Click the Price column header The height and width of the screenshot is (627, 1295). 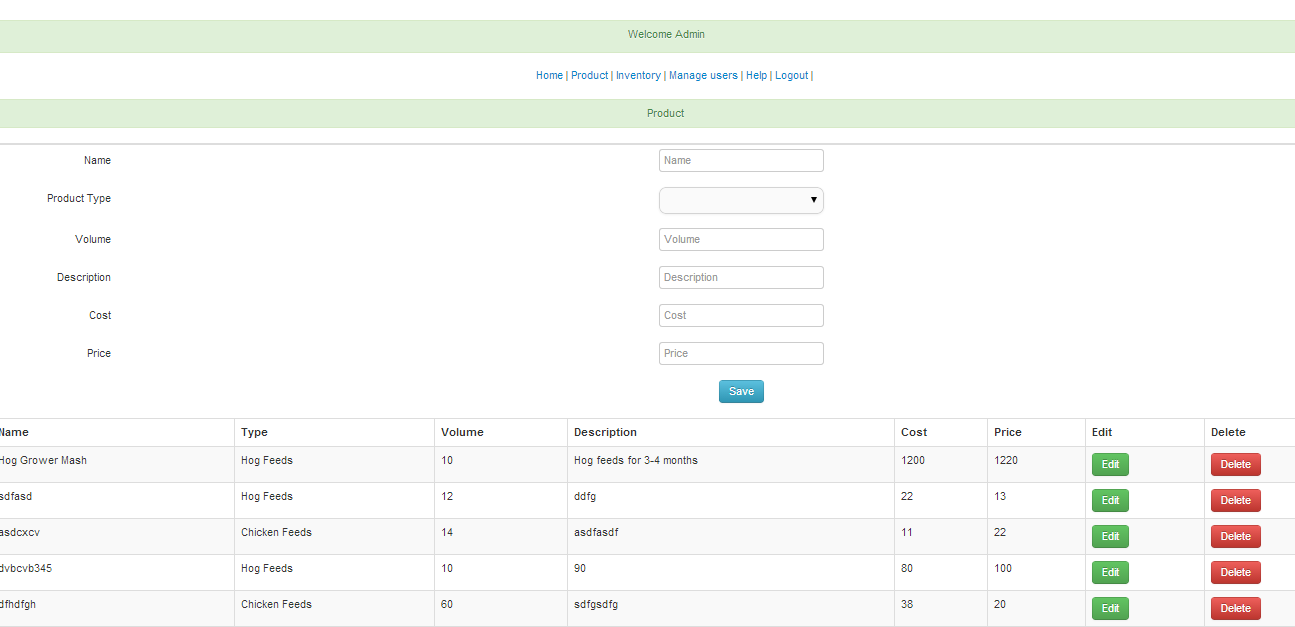tap(1008, 432)
